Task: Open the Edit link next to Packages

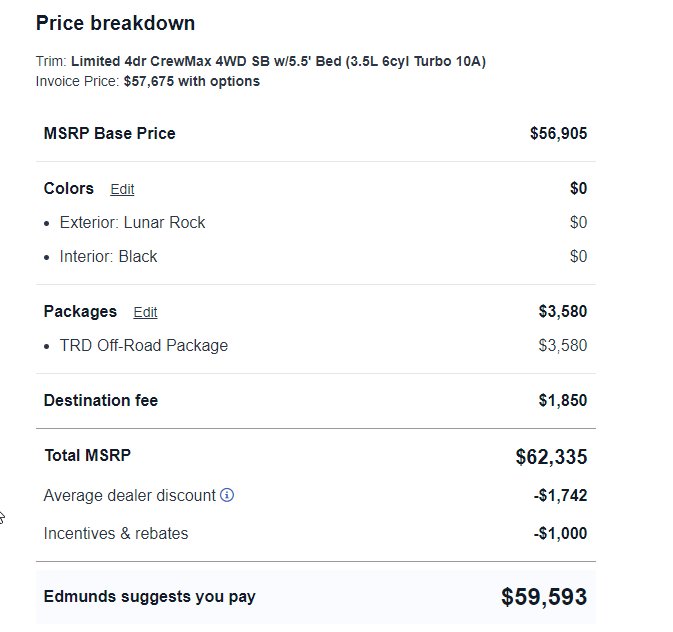Action: tap(145, 312)
